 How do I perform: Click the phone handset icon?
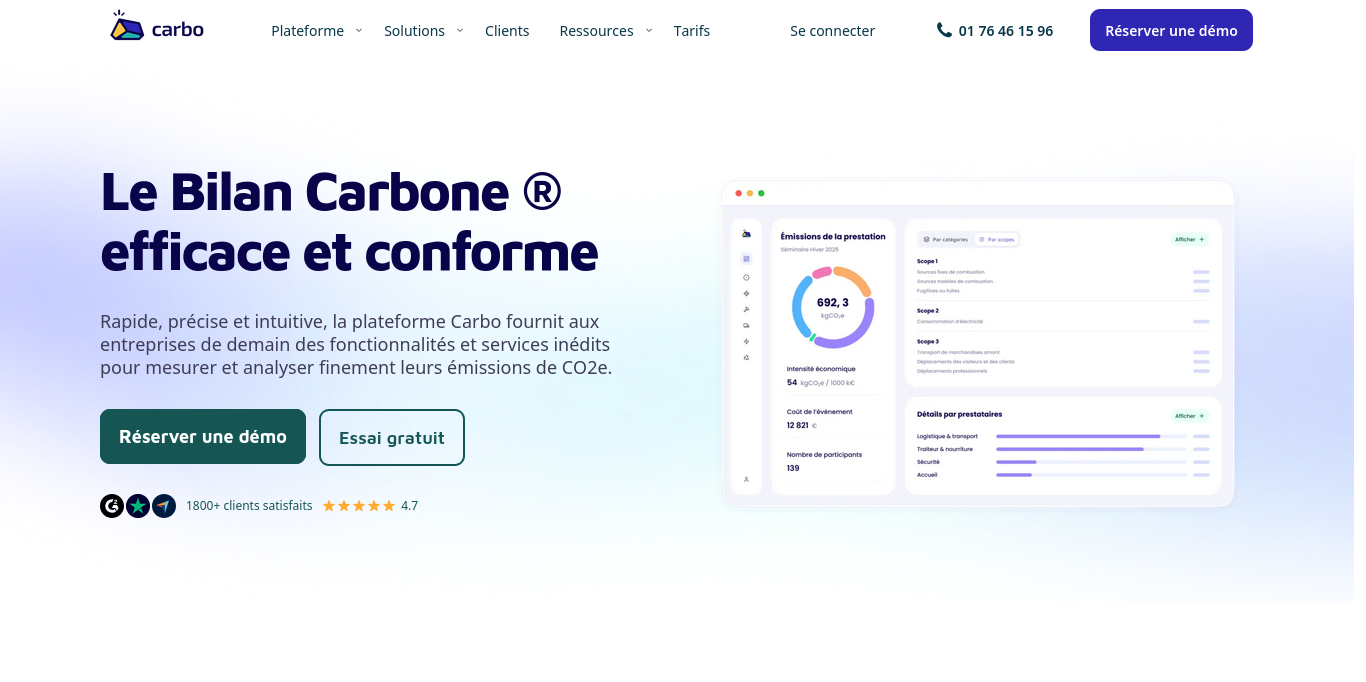click(944, 30)
